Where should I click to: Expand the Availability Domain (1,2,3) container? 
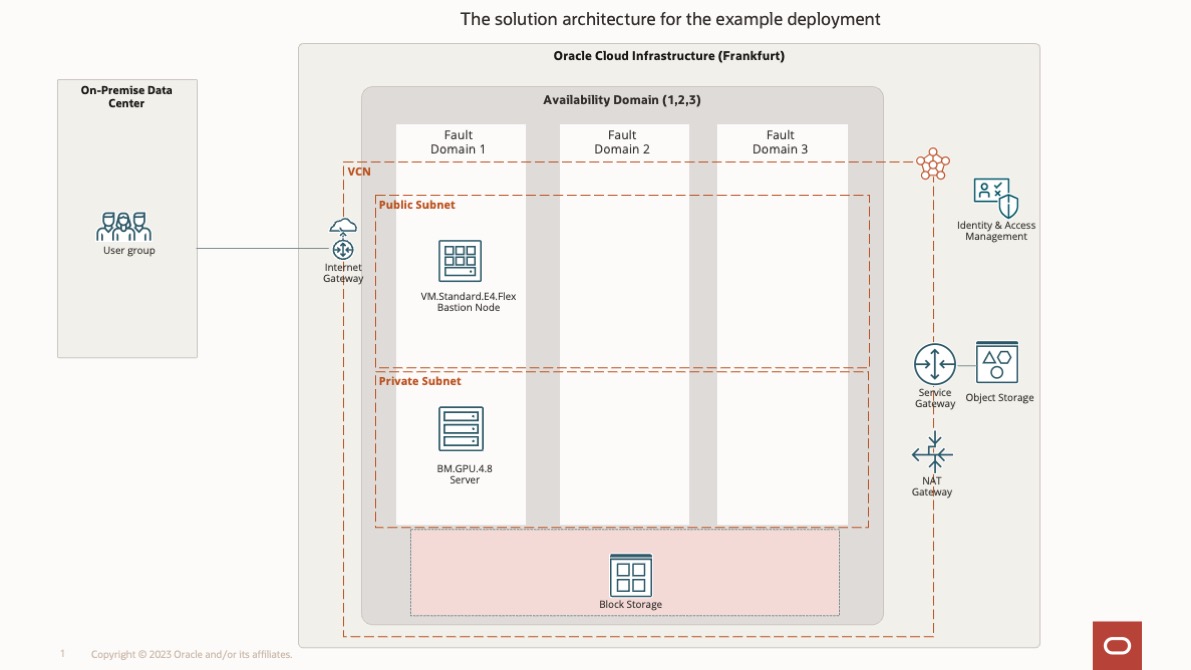[x=622, y=100]
